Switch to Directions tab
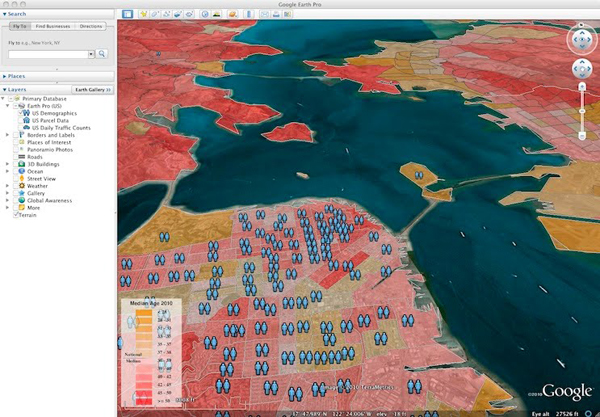600x417 pixels. 91,26
